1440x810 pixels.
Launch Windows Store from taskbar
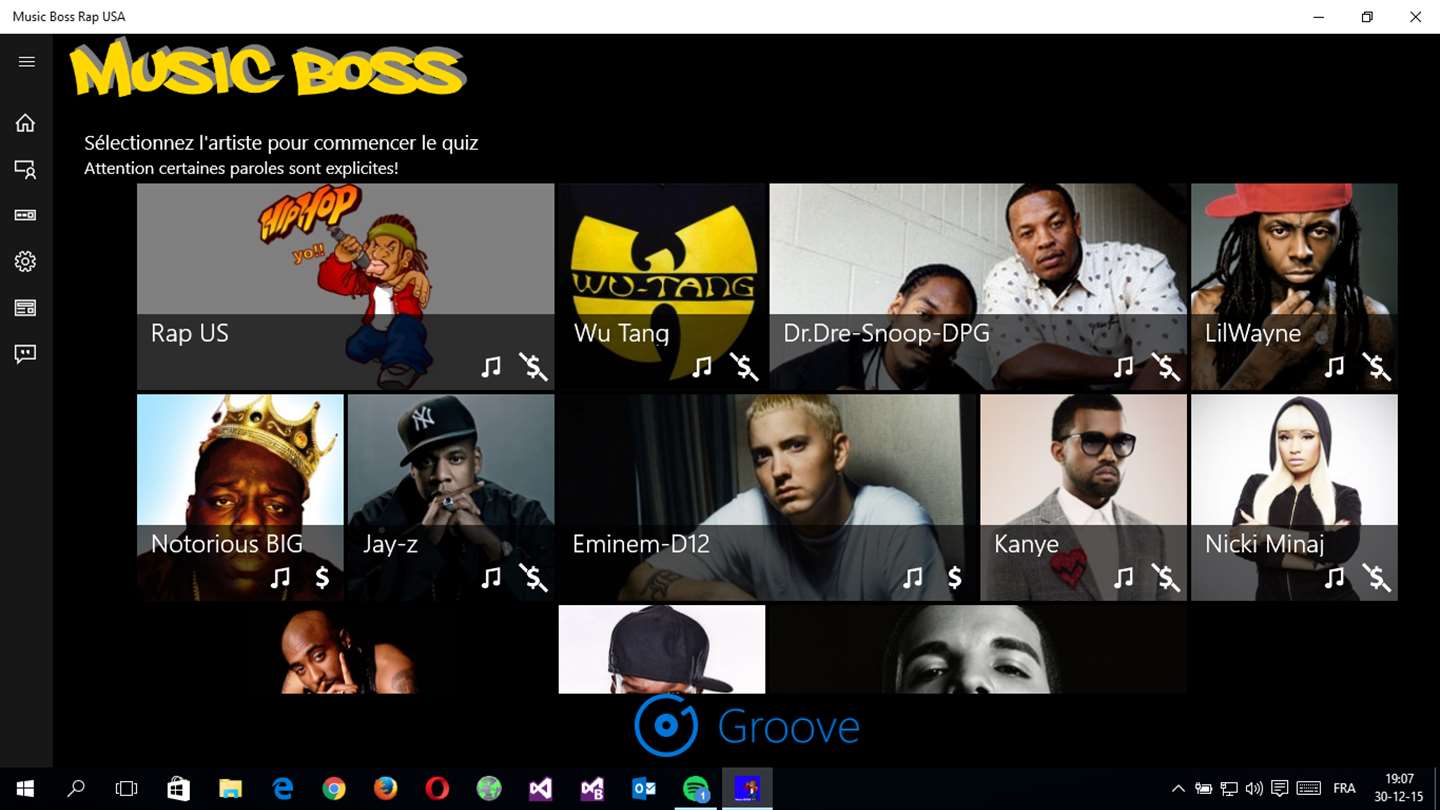[x=178, y=789]
